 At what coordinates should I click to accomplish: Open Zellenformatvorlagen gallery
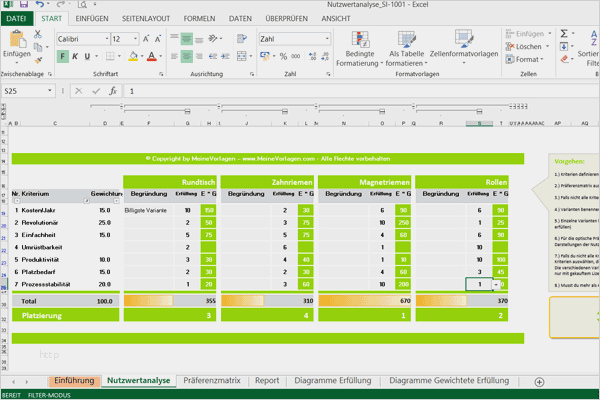pos(464,47)
